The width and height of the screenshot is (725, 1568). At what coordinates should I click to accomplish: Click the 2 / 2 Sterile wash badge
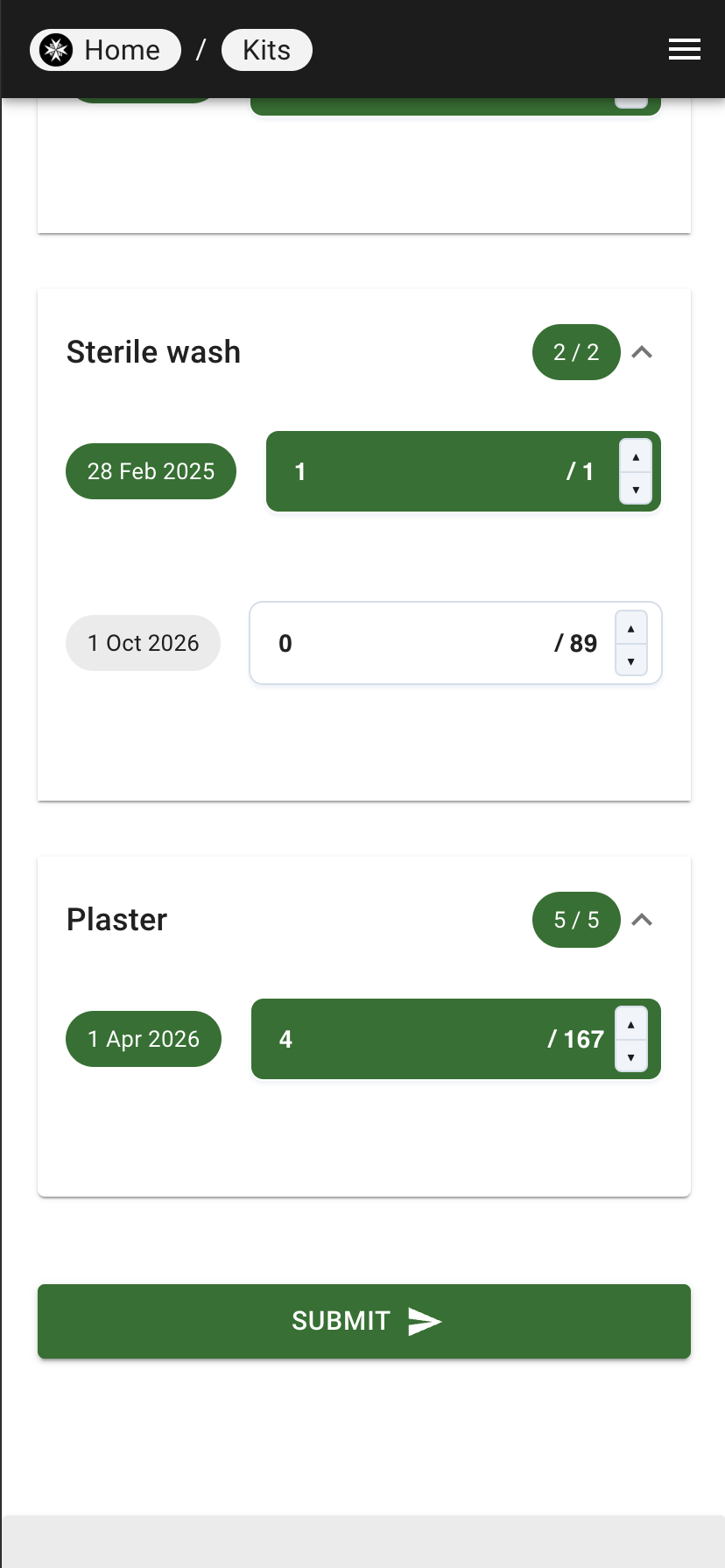[x=576, y=352]
